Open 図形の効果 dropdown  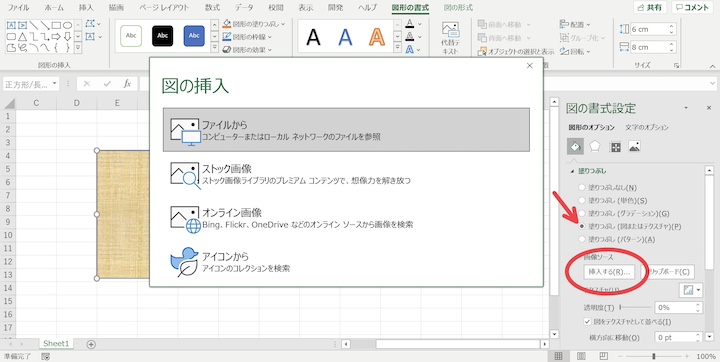(x=248, y=50)
